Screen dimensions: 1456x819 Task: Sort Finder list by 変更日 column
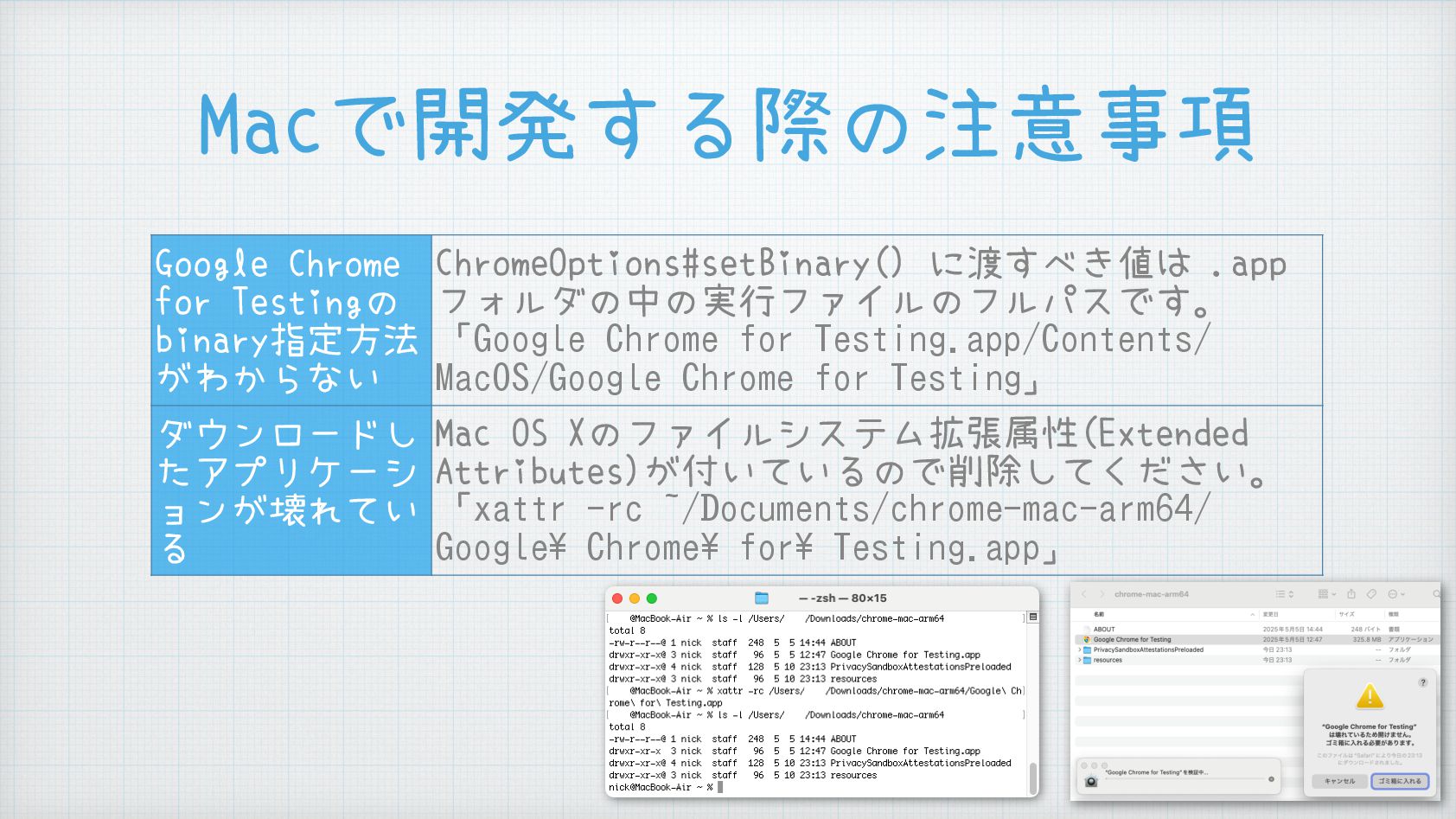(1270, 614)
